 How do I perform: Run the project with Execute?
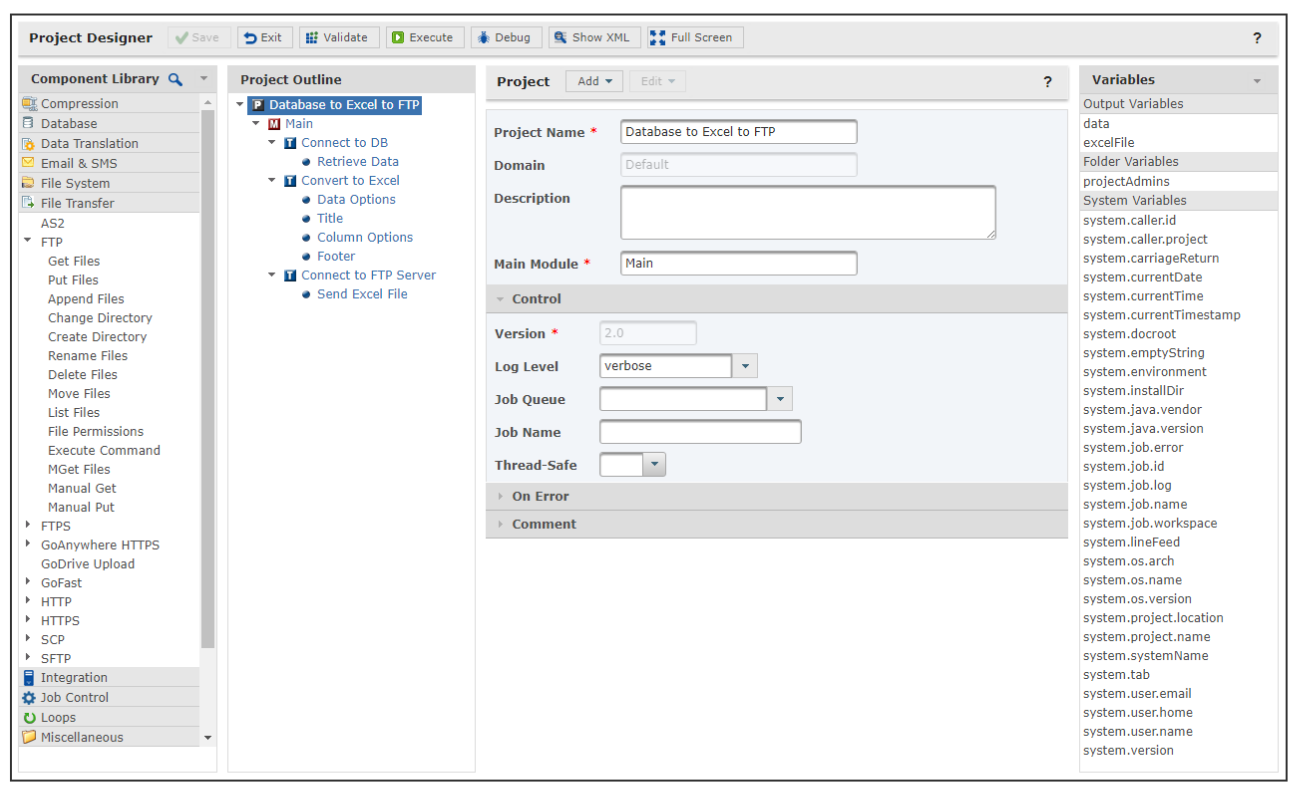pos(422,38)
